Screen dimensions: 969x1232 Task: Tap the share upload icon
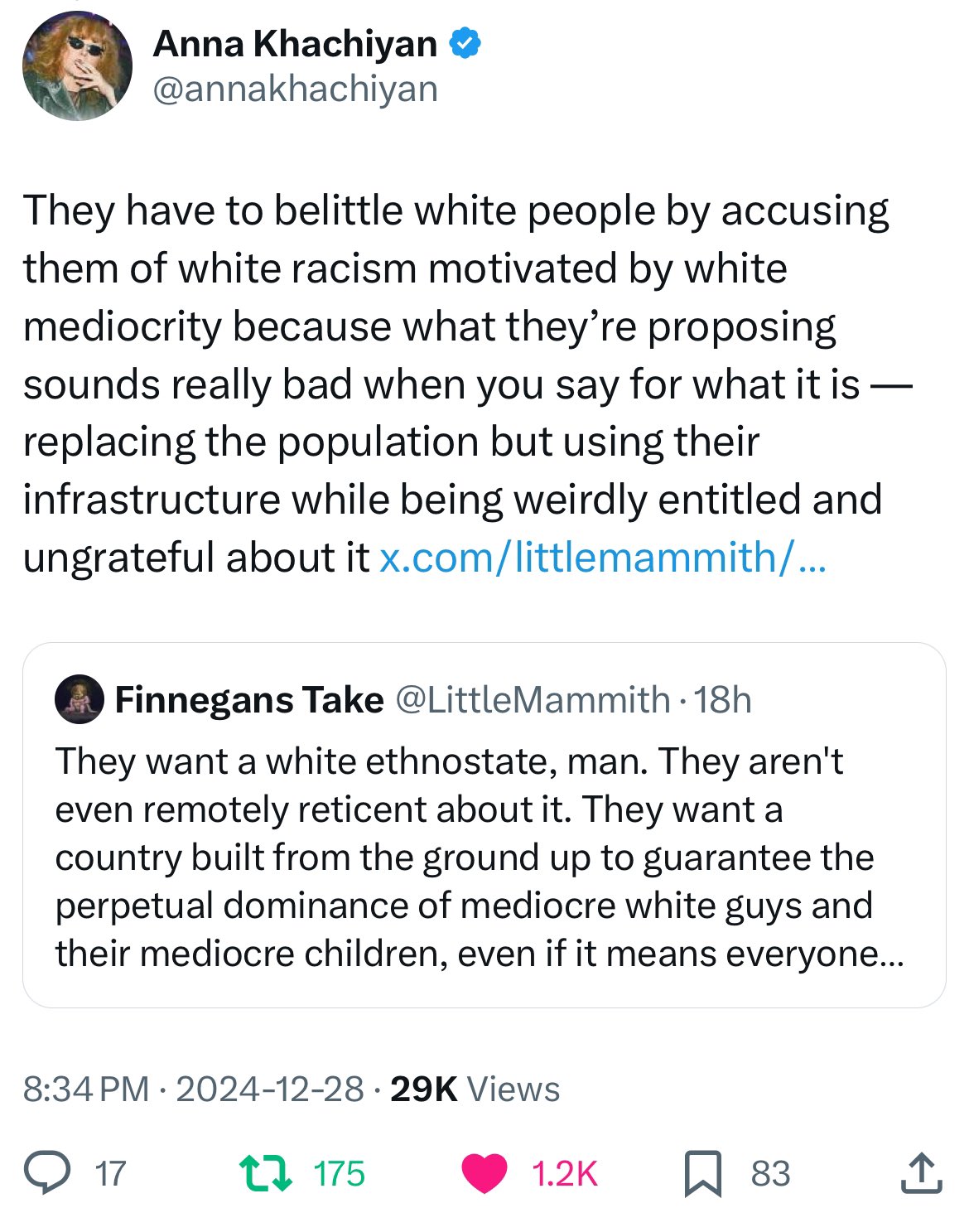coord(920,1173)
